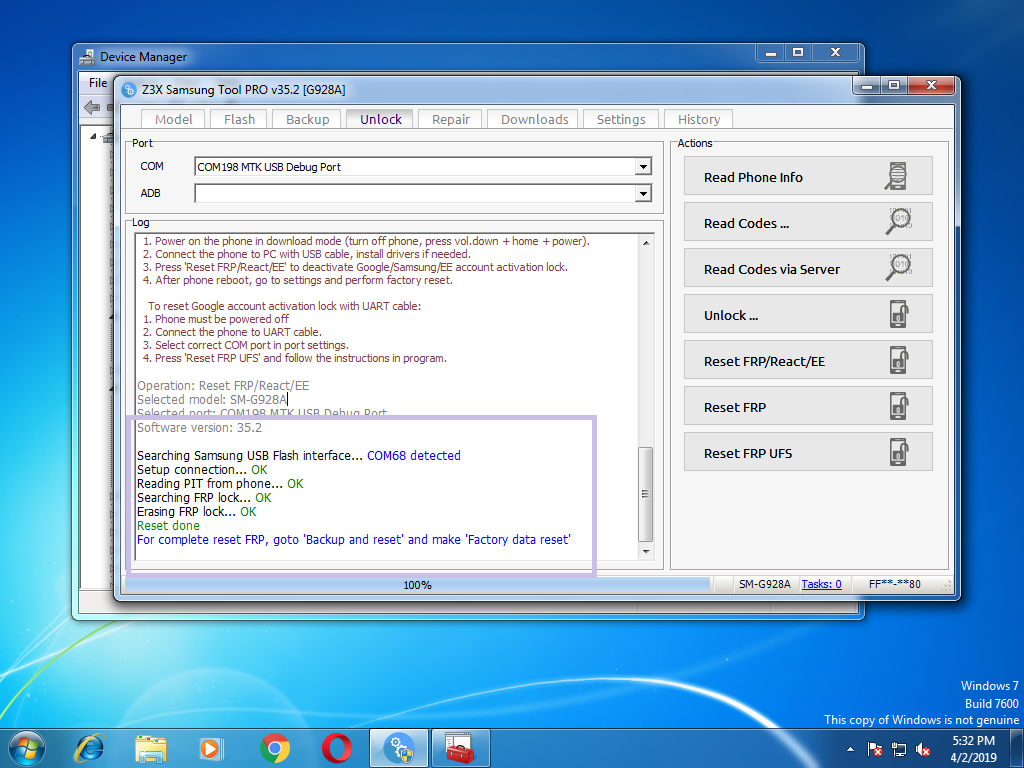1024x768 pixels.
Task: Select the Unlock tab
Action: 381,119
